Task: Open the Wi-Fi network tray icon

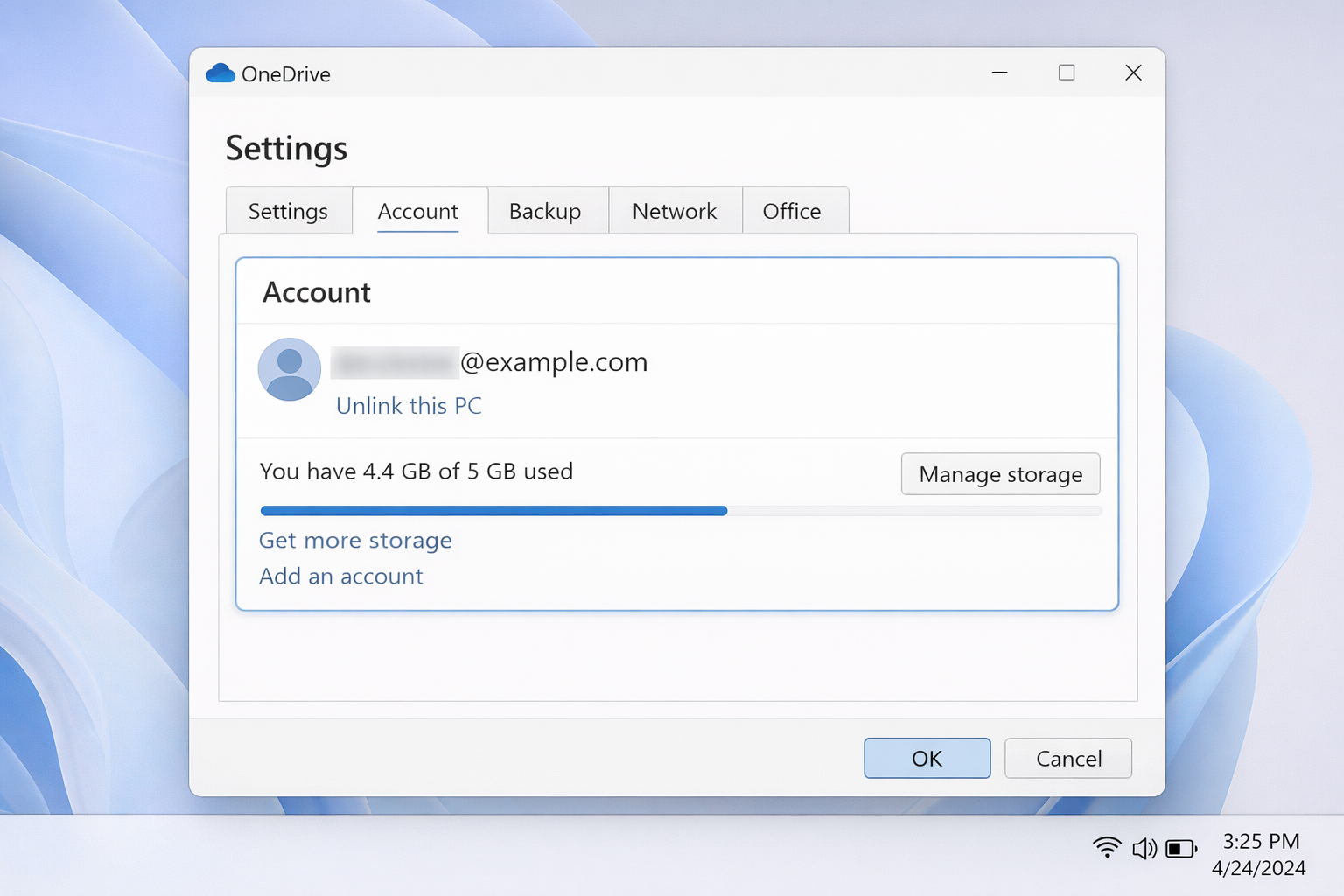Action: click(x=1107, y=847)
